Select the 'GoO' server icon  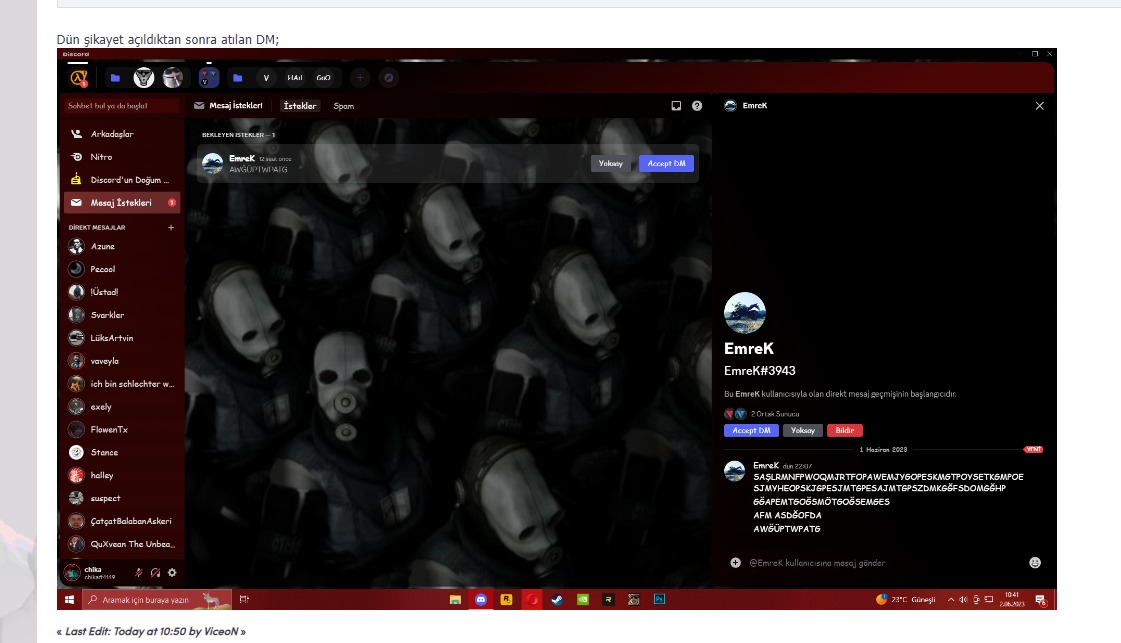tap(324, 78)
